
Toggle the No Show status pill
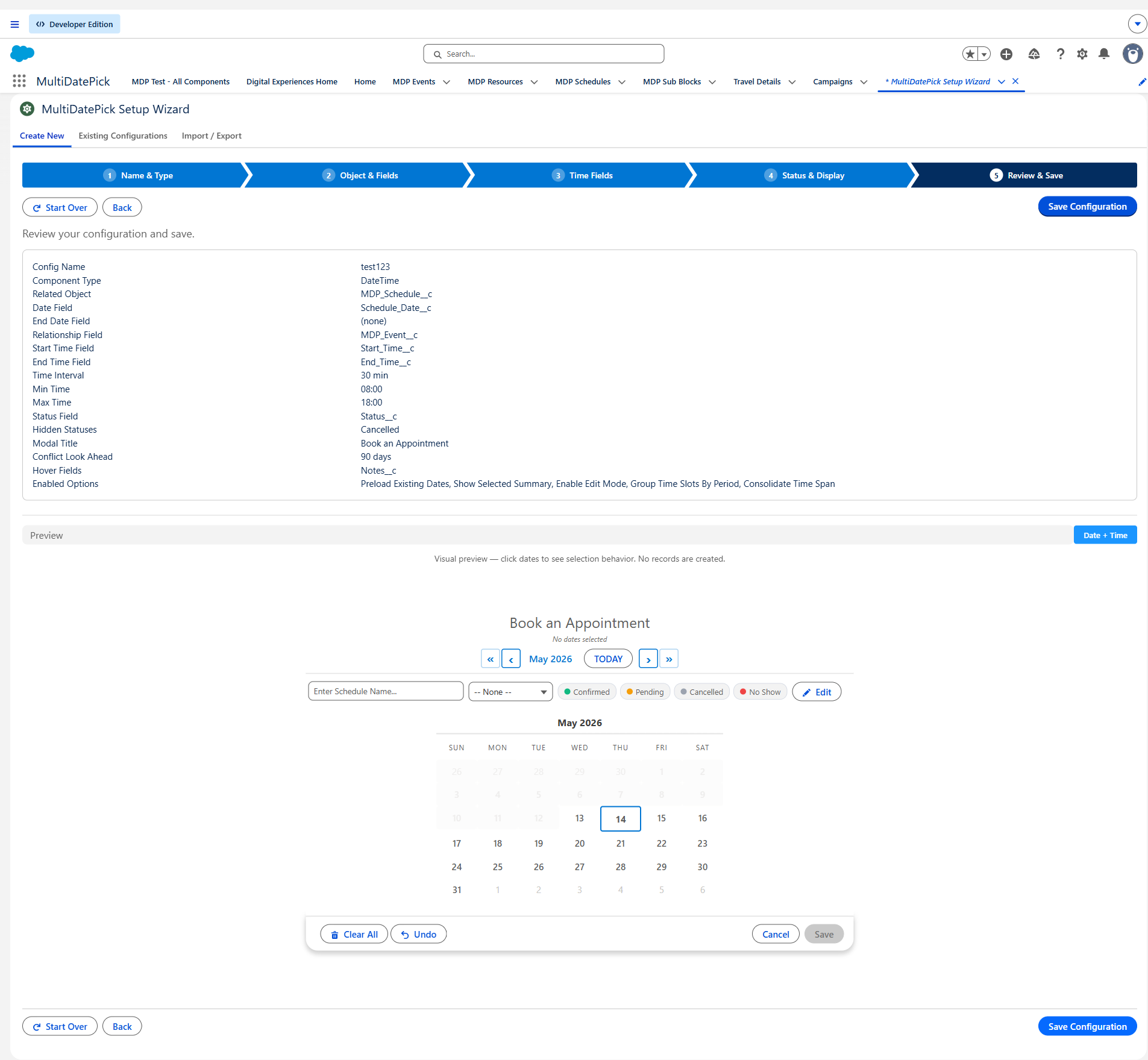pyautogui.click(x=760, y=692)
